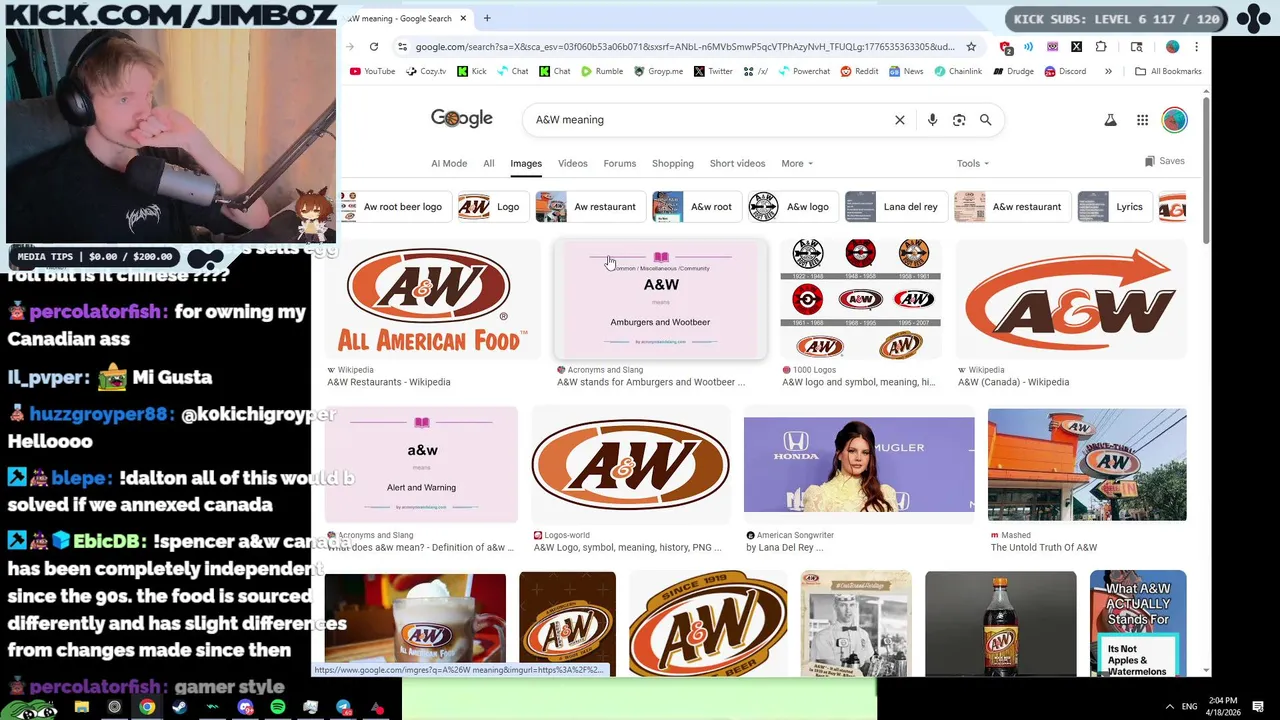Image resolution: width=1280 pixels, height=720 pixels.
Task: Go to Google home via the logo
Action: coord(462,118)
